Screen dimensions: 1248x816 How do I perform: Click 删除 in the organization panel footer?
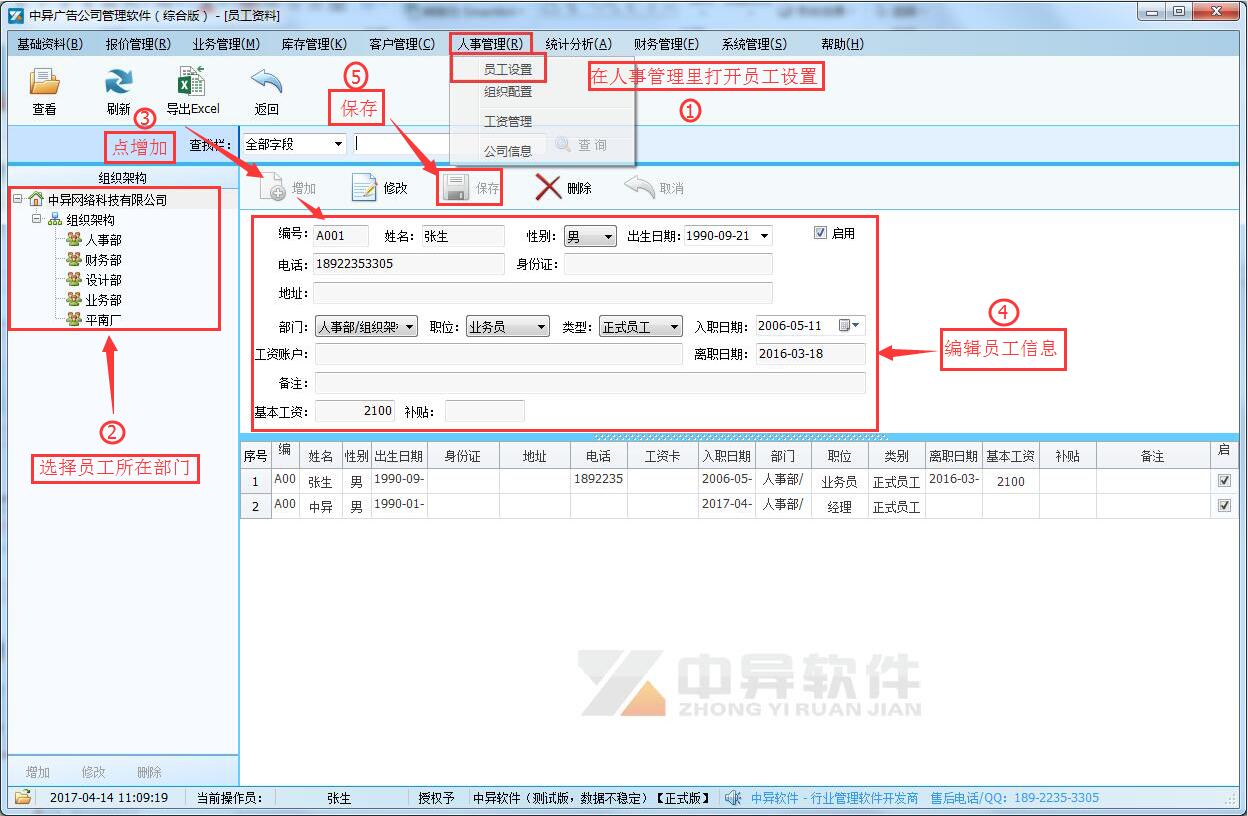(150, 772)
